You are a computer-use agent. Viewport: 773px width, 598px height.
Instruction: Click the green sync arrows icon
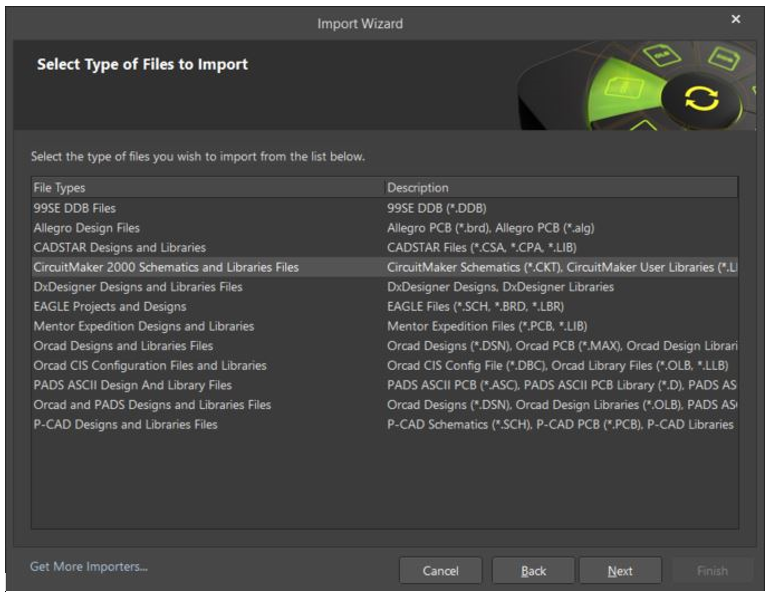701,98
